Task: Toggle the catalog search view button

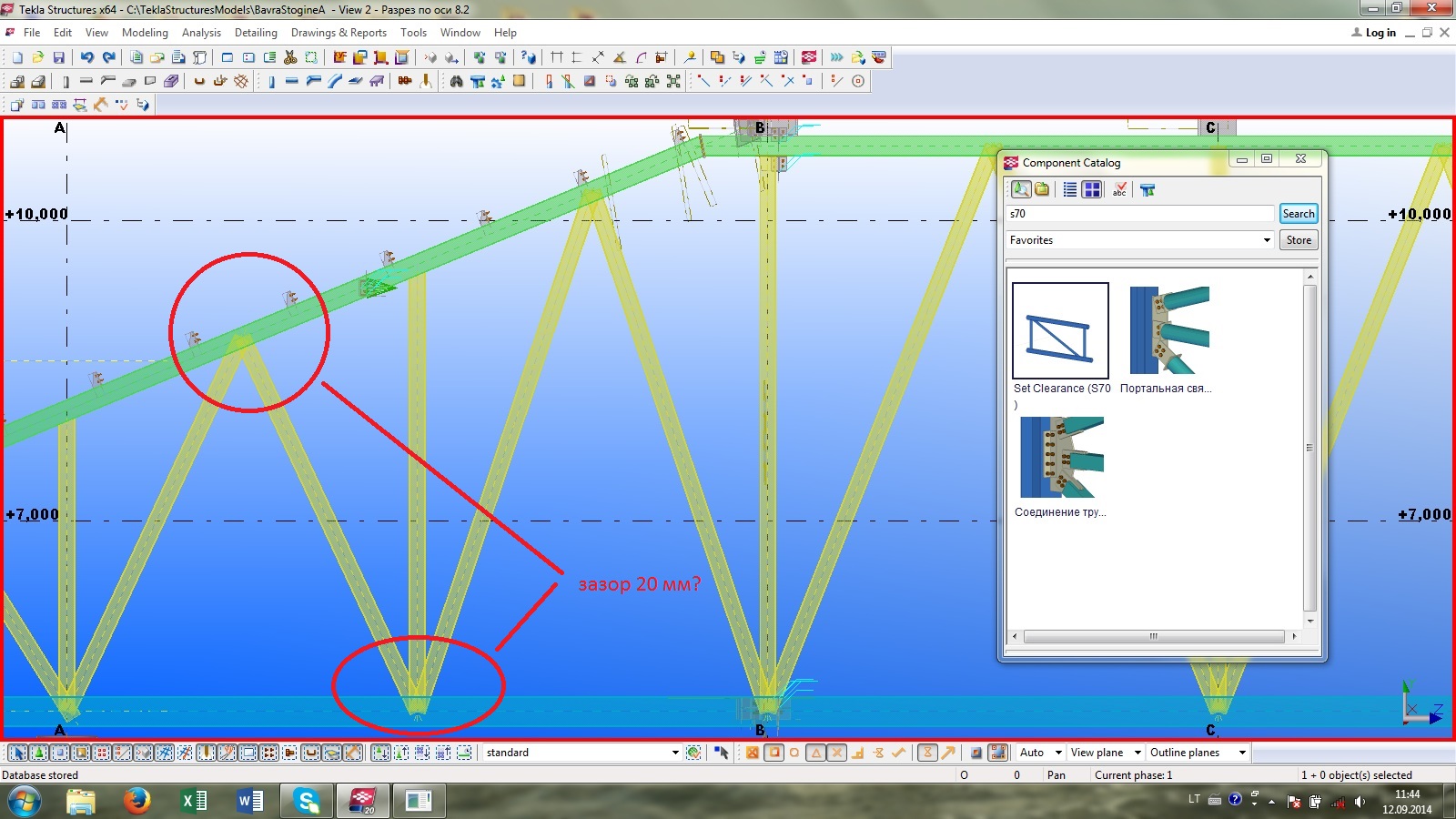Action: (x=1020, y=189)
